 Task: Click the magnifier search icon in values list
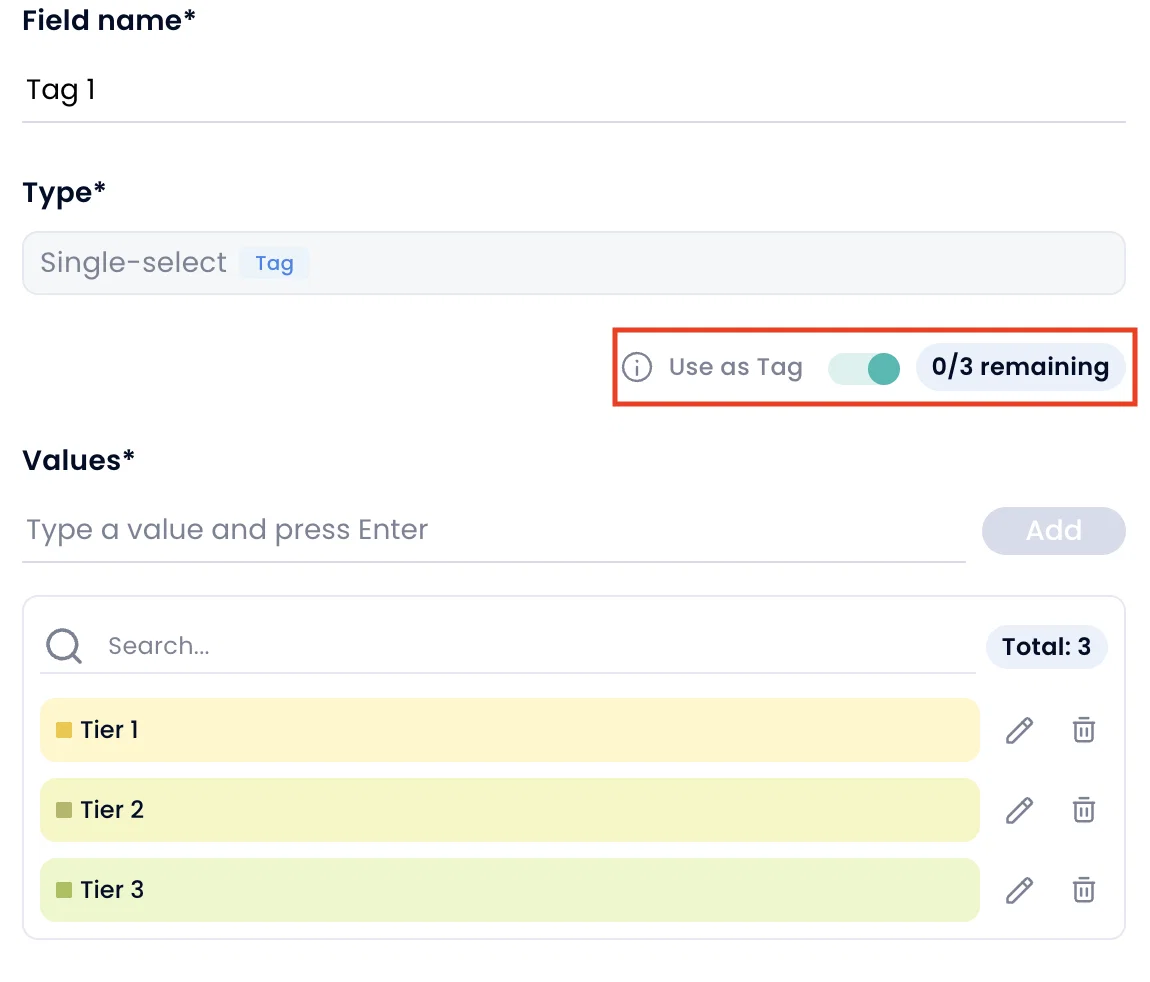pyautogui.click(x=65, y=646)
